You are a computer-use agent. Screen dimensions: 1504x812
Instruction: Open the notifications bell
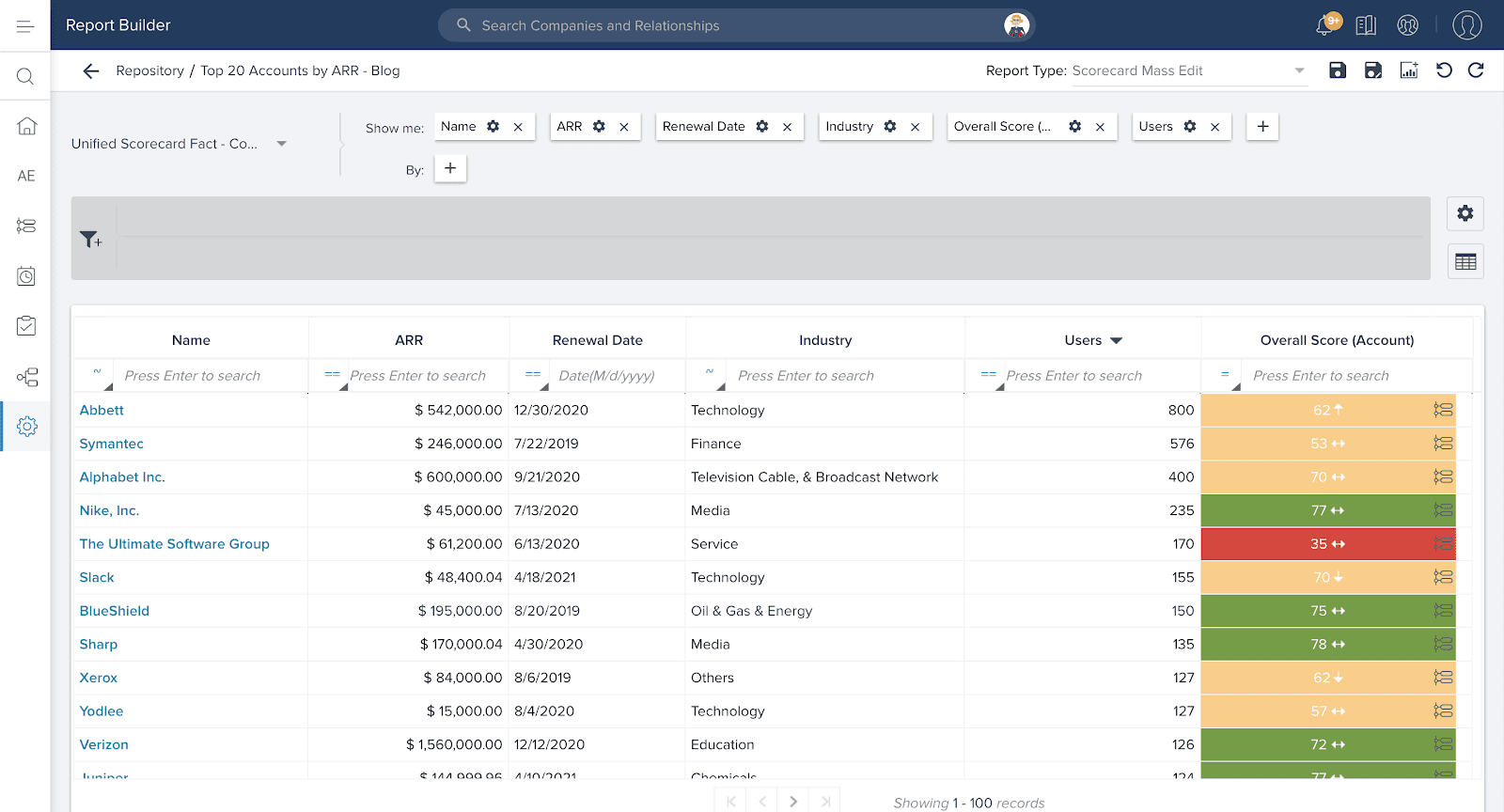[1325, 25]
